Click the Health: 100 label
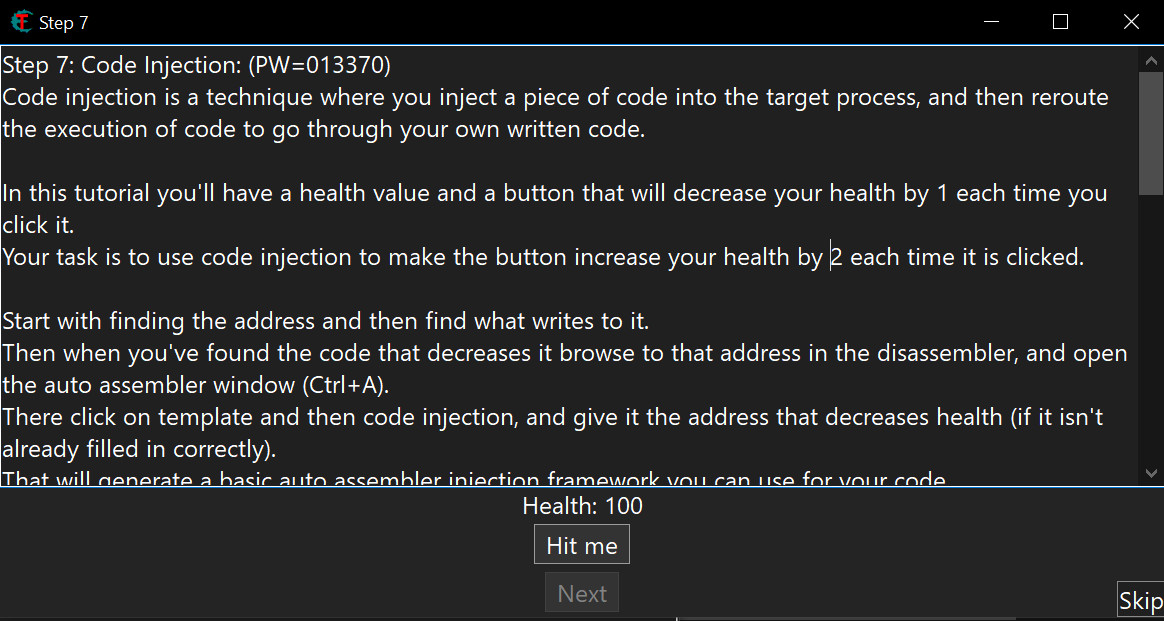The width and height of the screenshot is (1164, 621). coord(582,506)
